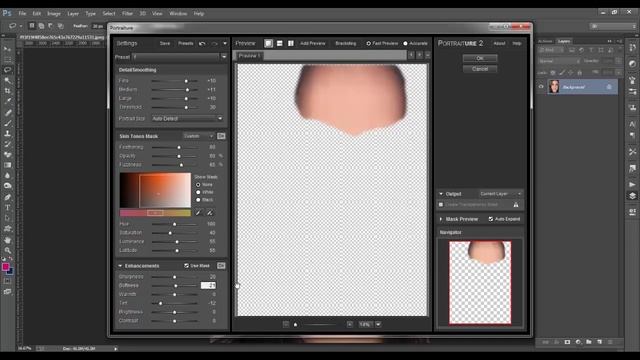The image size is (640, 360).
Task: Open the Layer menu in Photoshop
Action: coord(73,13)
